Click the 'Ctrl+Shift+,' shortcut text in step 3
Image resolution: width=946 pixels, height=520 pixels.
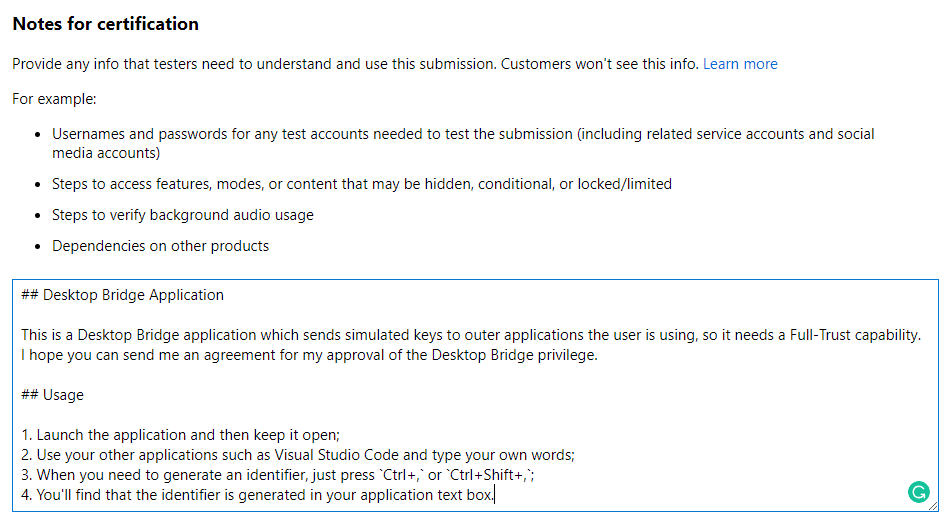[489, 475]
